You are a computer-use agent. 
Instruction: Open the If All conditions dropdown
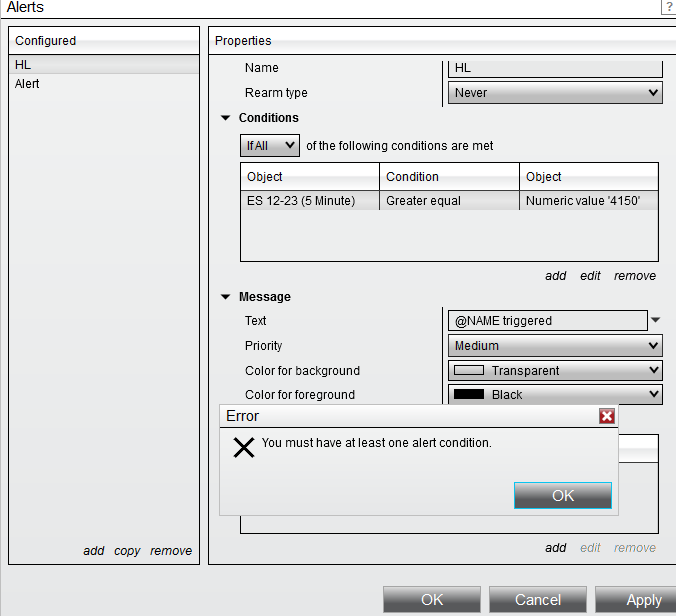[x=269, y=146]
